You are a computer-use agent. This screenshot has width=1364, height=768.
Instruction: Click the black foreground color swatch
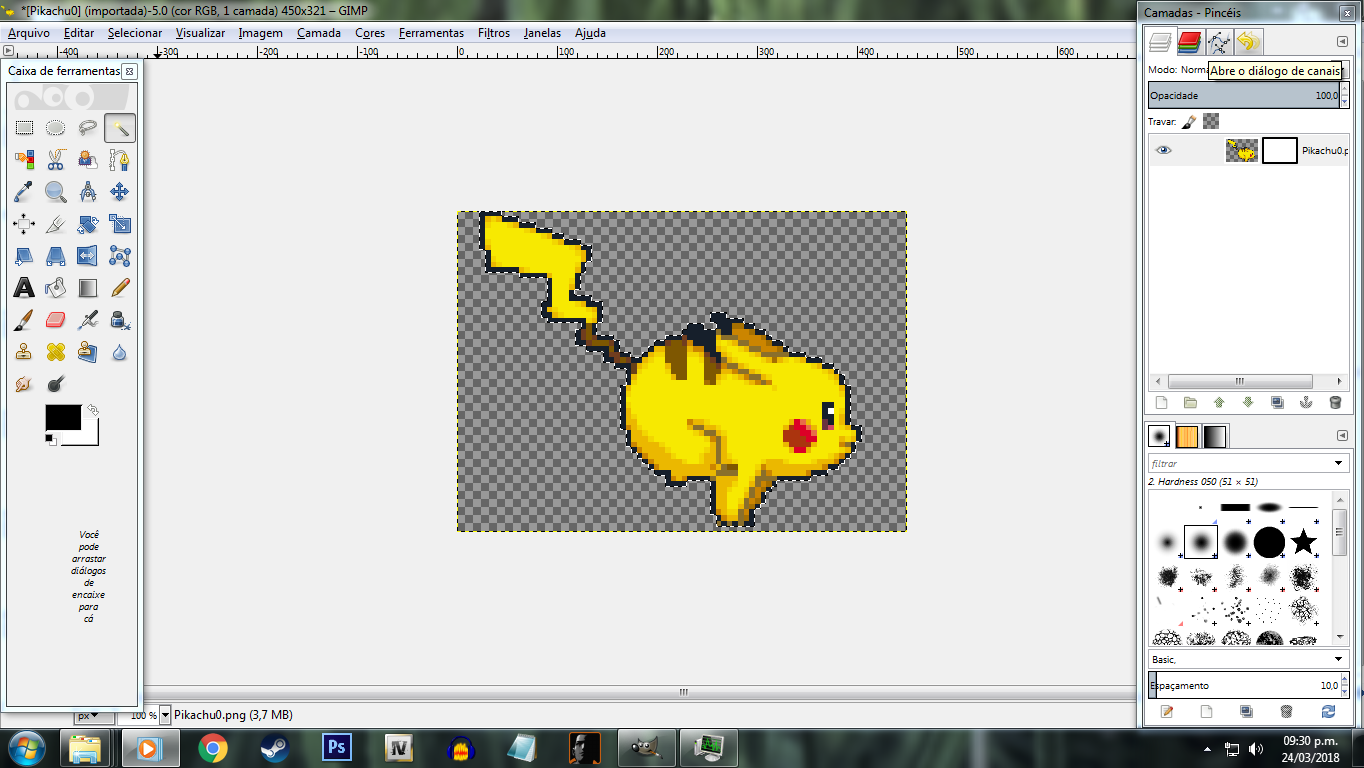click(62, 417)
